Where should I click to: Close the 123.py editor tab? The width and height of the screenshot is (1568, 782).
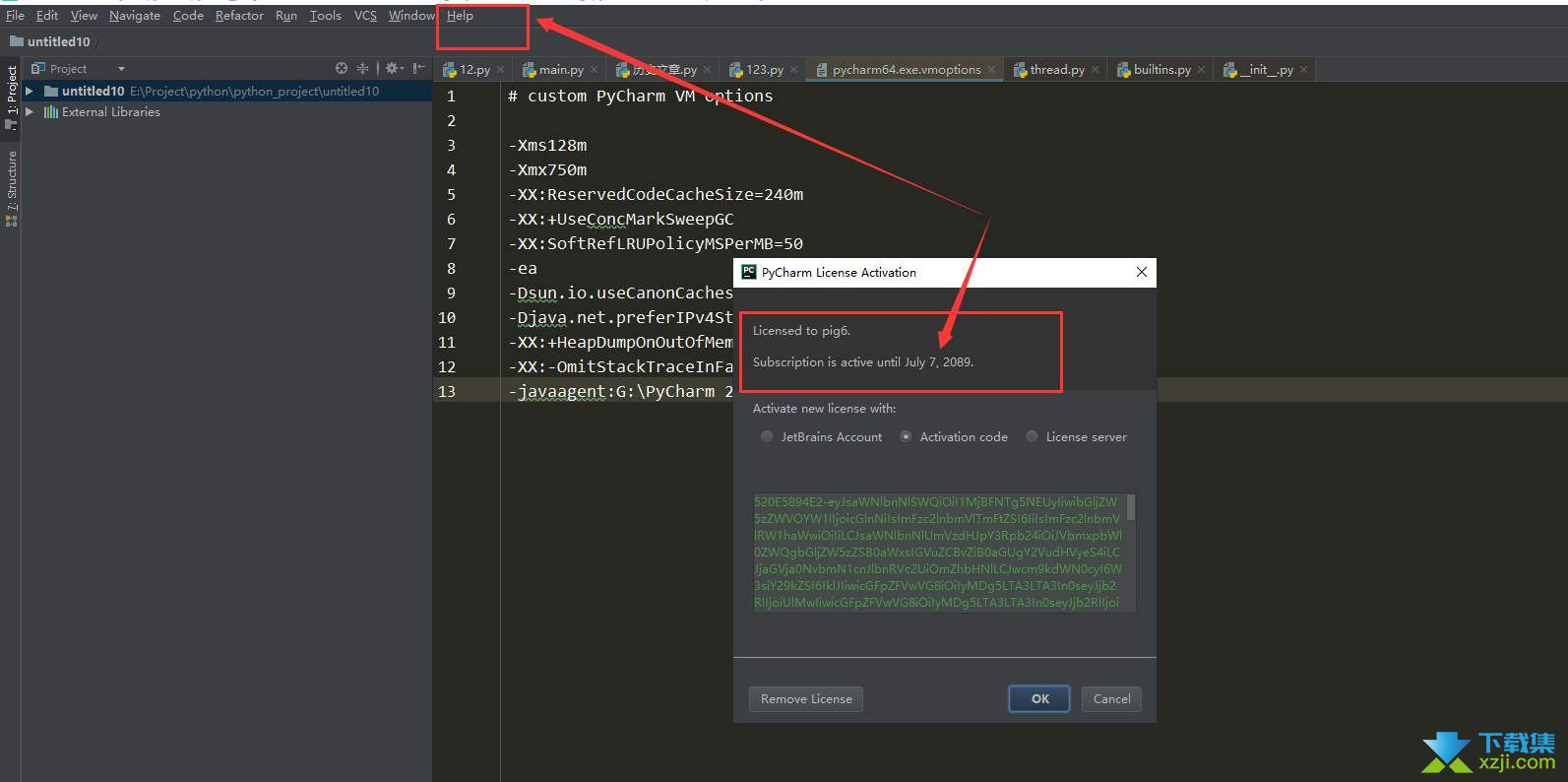pyautogui.click(x=794, y=70)
